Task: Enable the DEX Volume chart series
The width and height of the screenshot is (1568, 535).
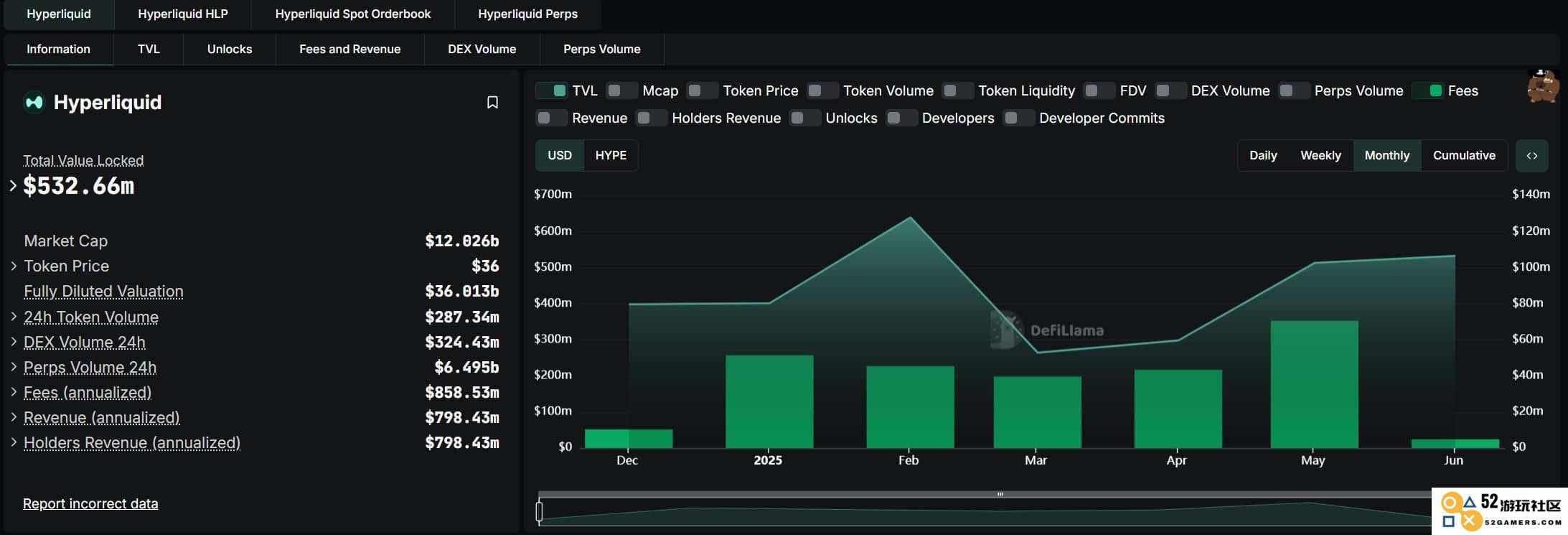Action: [1170, 90]
